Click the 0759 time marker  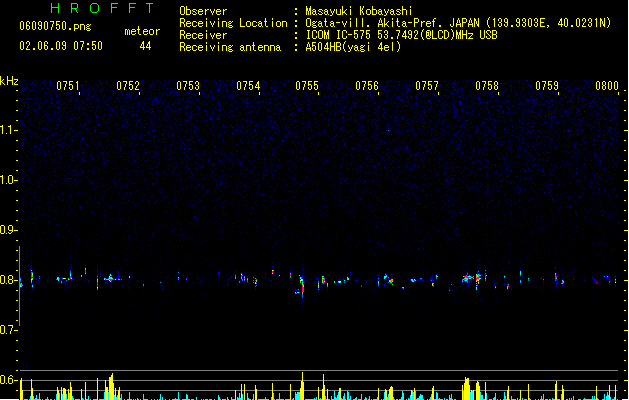point(547,86)
